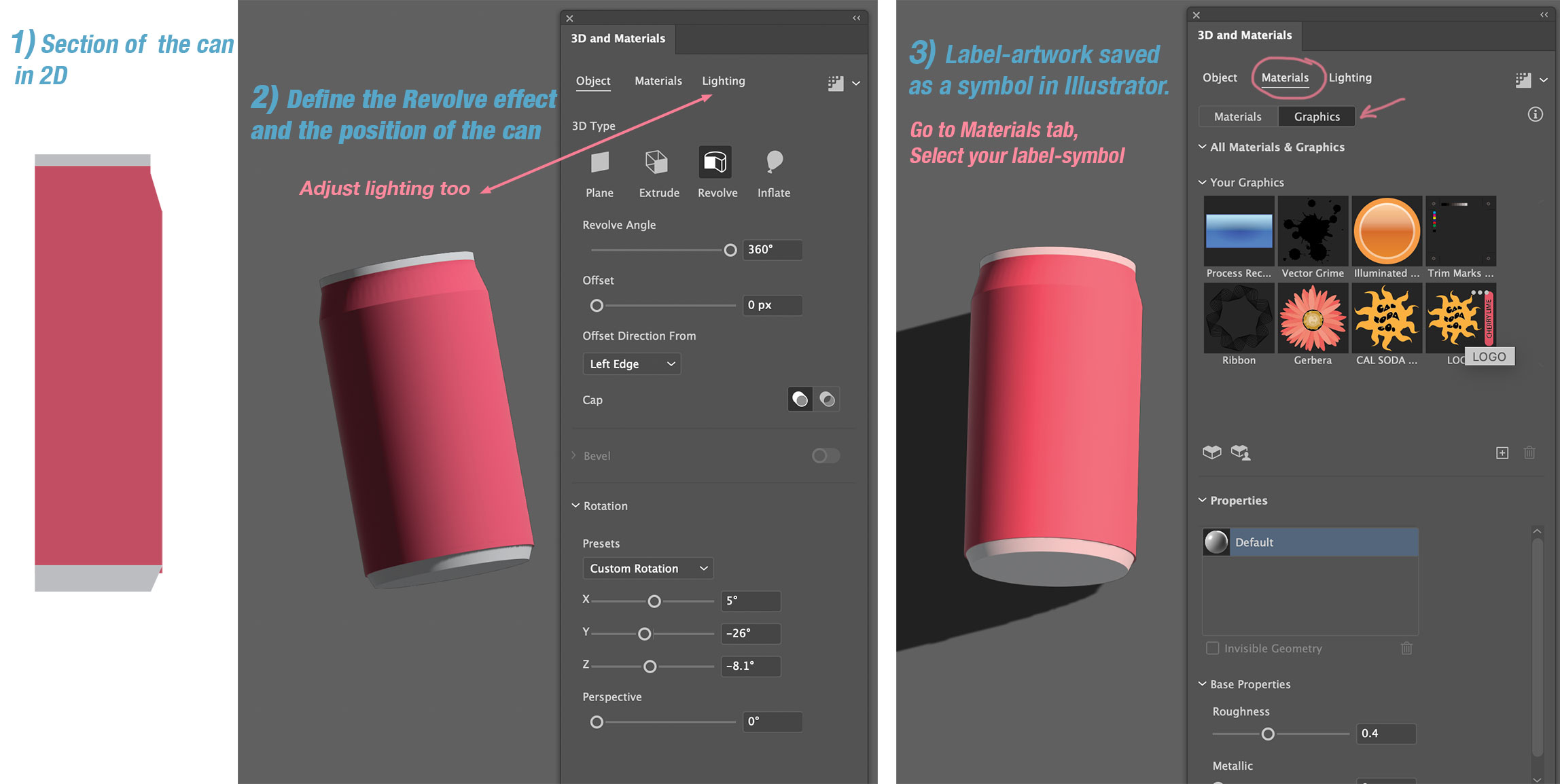
Task: Select the Plane 3D type icon
Action: click(x=599, y=163)
